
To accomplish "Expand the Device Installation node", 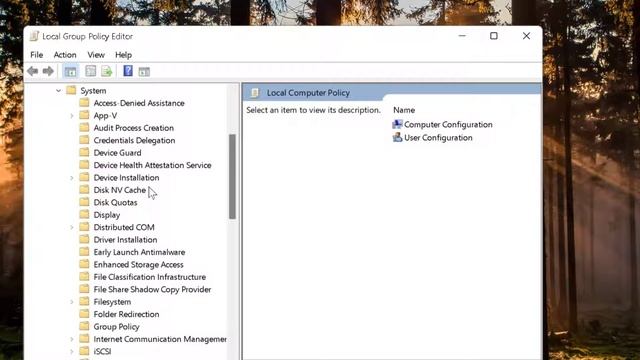I will pos(71,178).
